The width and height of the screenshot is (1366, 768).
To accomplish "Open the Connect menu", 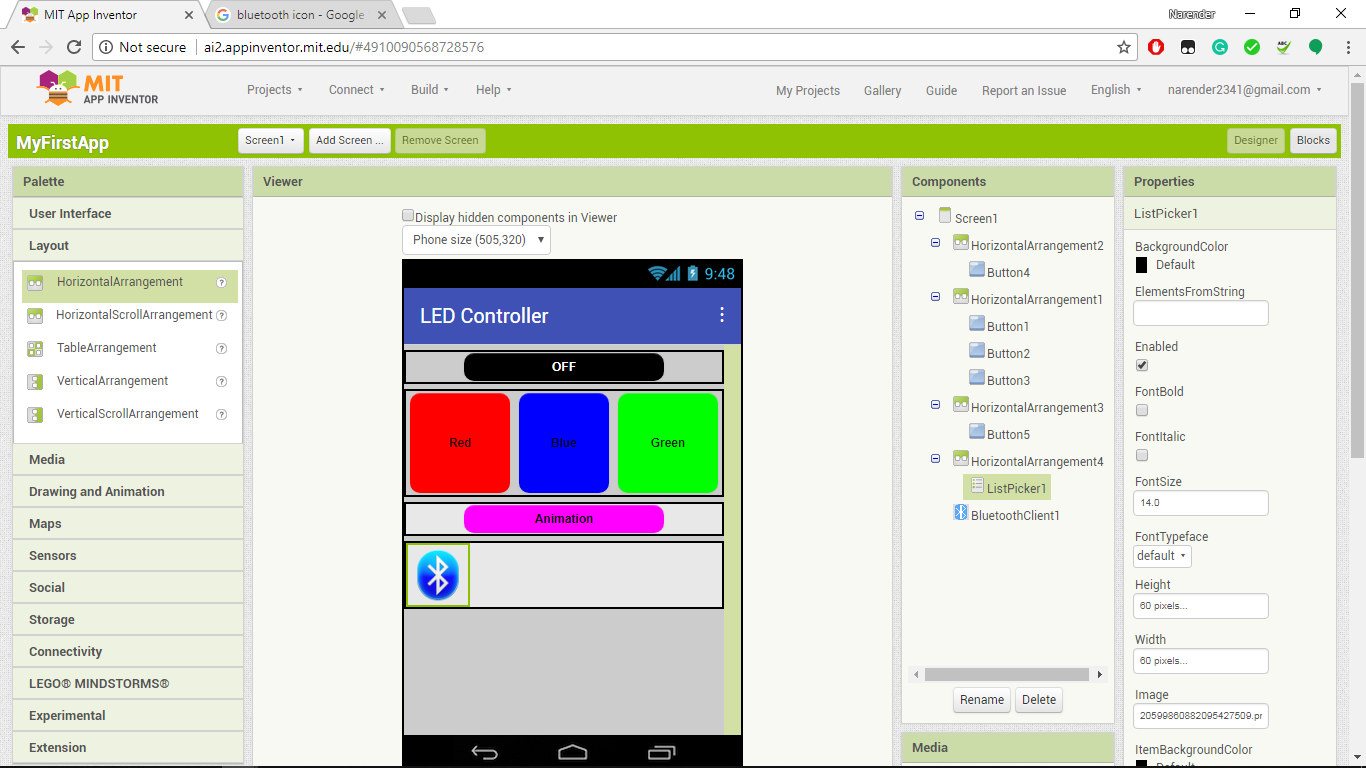I will pyautogui.click(x=357, y=90).
